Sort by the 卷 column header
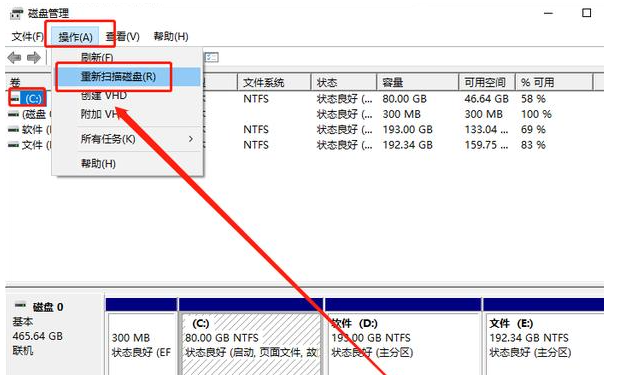This screenshot has width=638, height=375. click(28, 83)
